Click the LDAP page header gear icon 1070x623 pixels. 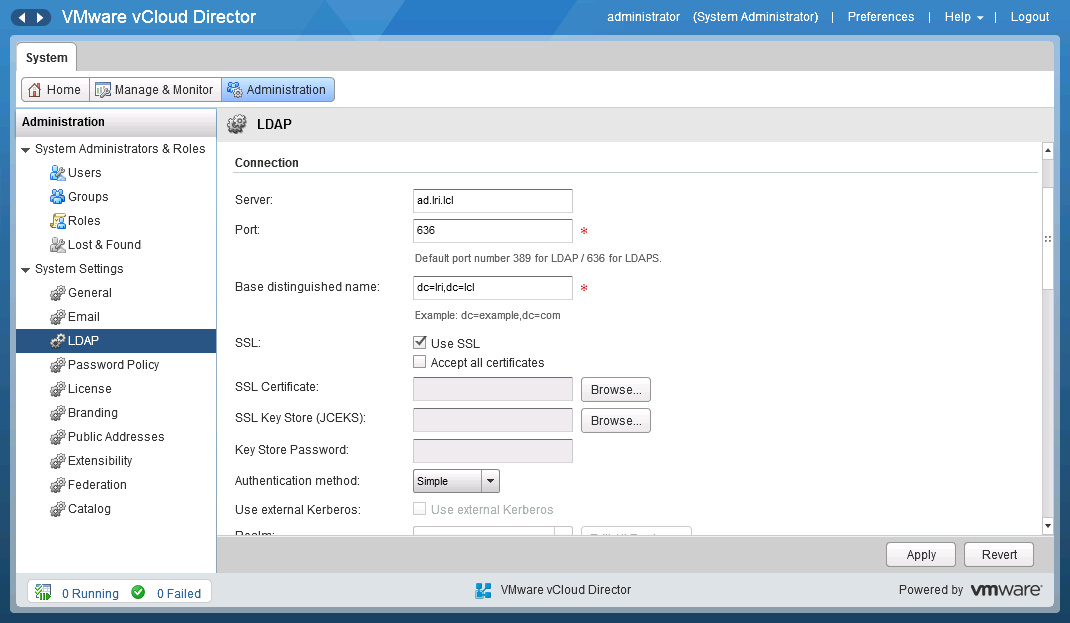237,124
